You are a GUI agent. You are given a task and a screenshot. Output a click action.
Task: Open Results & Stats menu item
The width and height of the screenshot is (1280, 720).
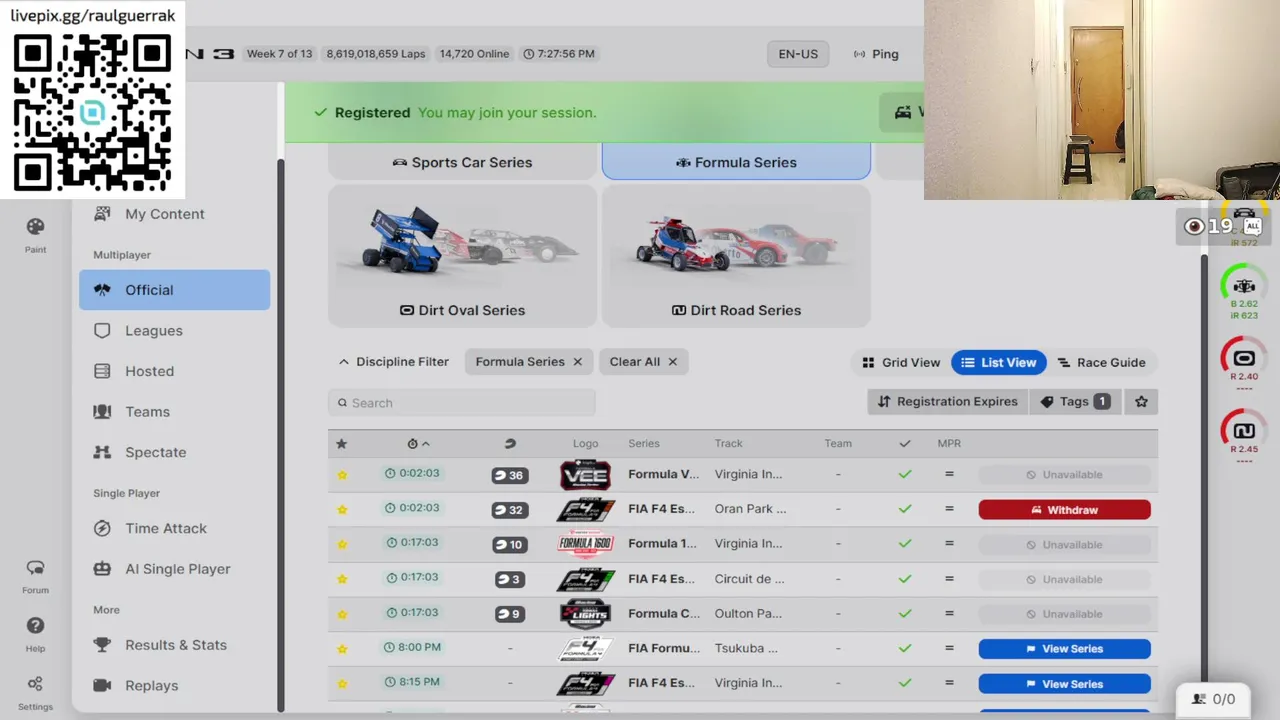175,645
